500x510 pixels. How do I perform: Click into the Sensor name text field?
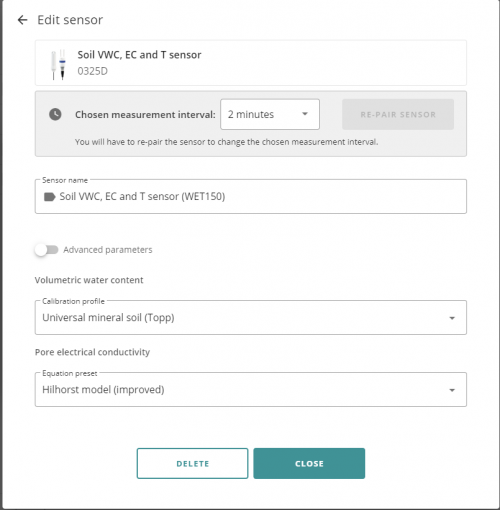tap(251, 196)
